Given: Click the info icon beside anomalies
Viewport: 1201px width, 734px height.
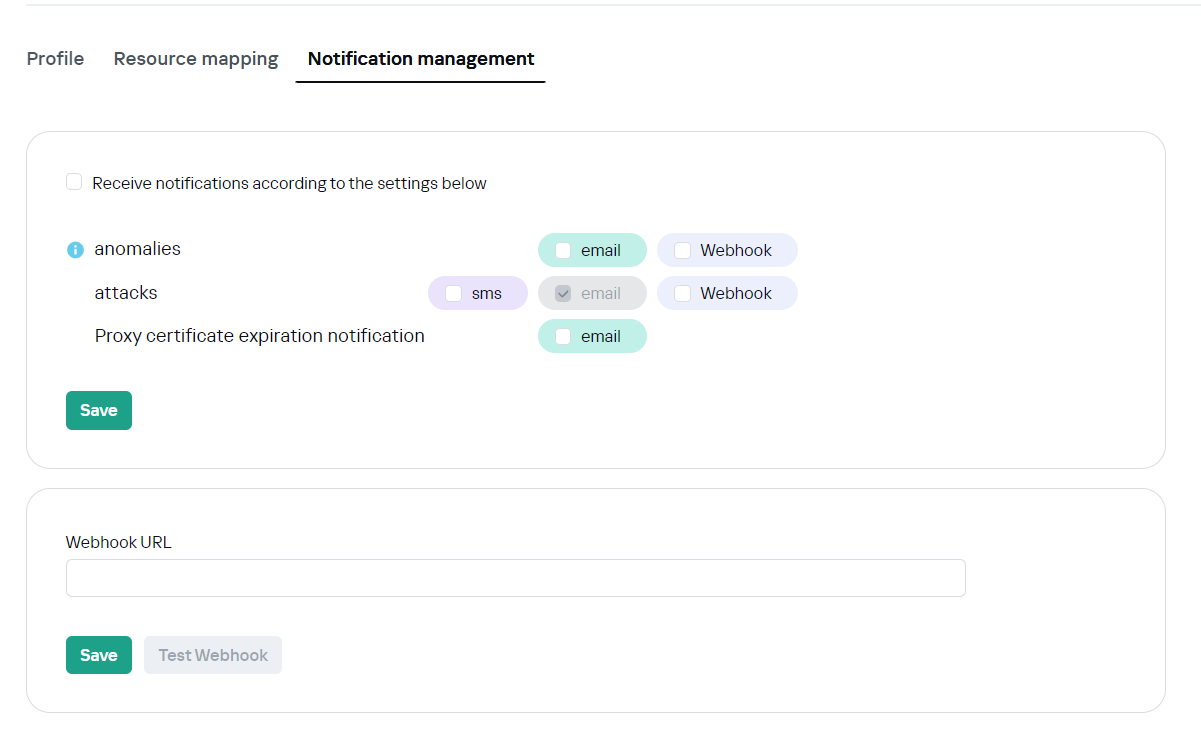Looking at the screenshot, I should tap(75, 250).
